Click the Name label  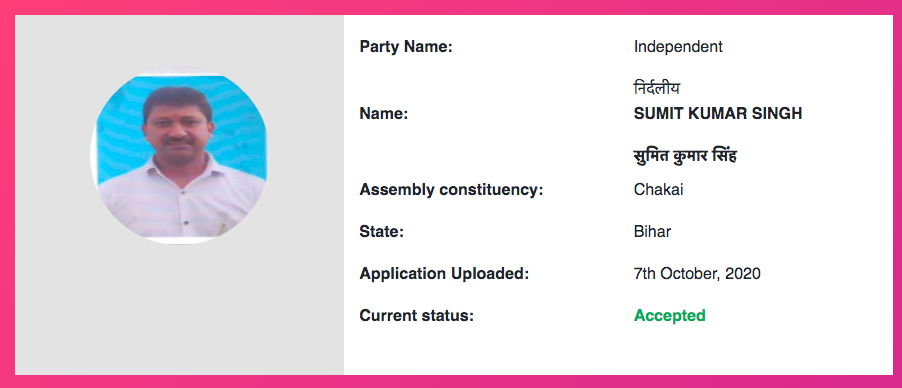(384, 114)
